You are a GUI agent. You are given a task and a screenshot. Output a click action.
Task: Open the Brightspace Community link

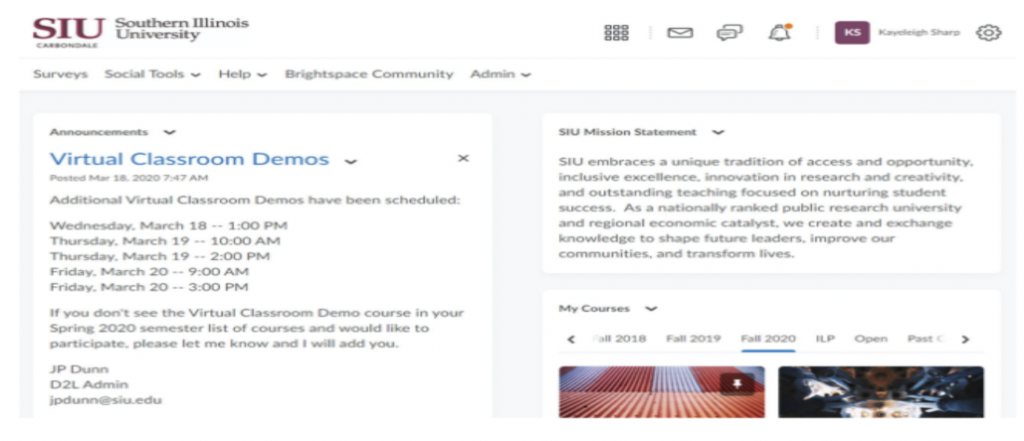[369, 74]
